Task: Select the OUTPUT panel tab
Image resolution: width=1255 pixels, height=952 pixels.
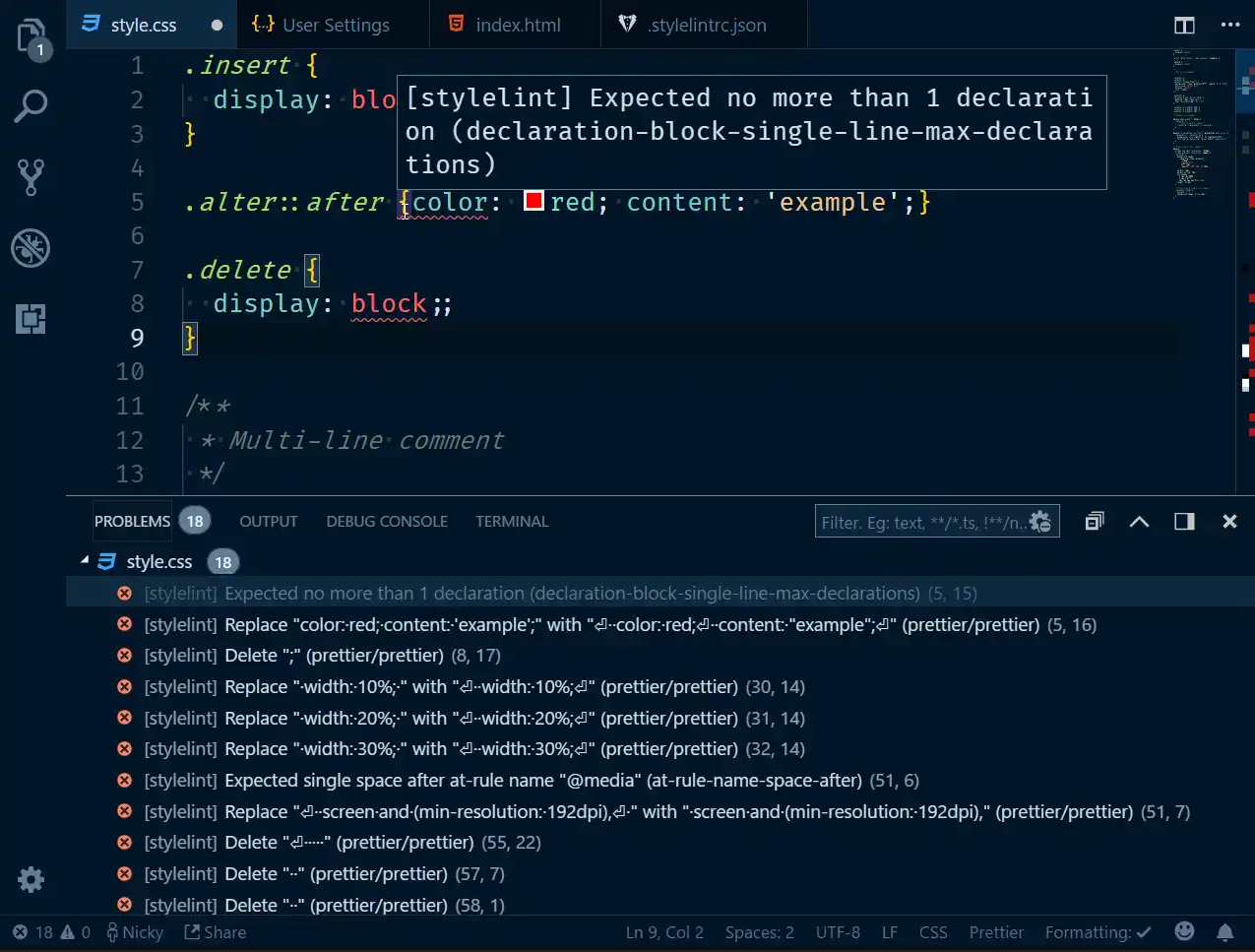Action: 268,522
